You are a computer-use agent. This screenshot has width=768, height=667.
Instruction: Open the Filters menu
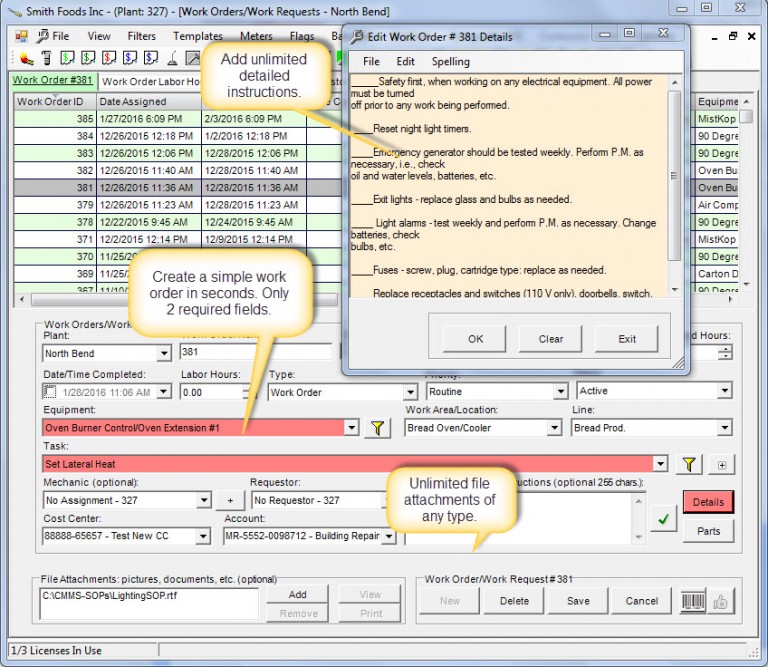tap(142, 36)
